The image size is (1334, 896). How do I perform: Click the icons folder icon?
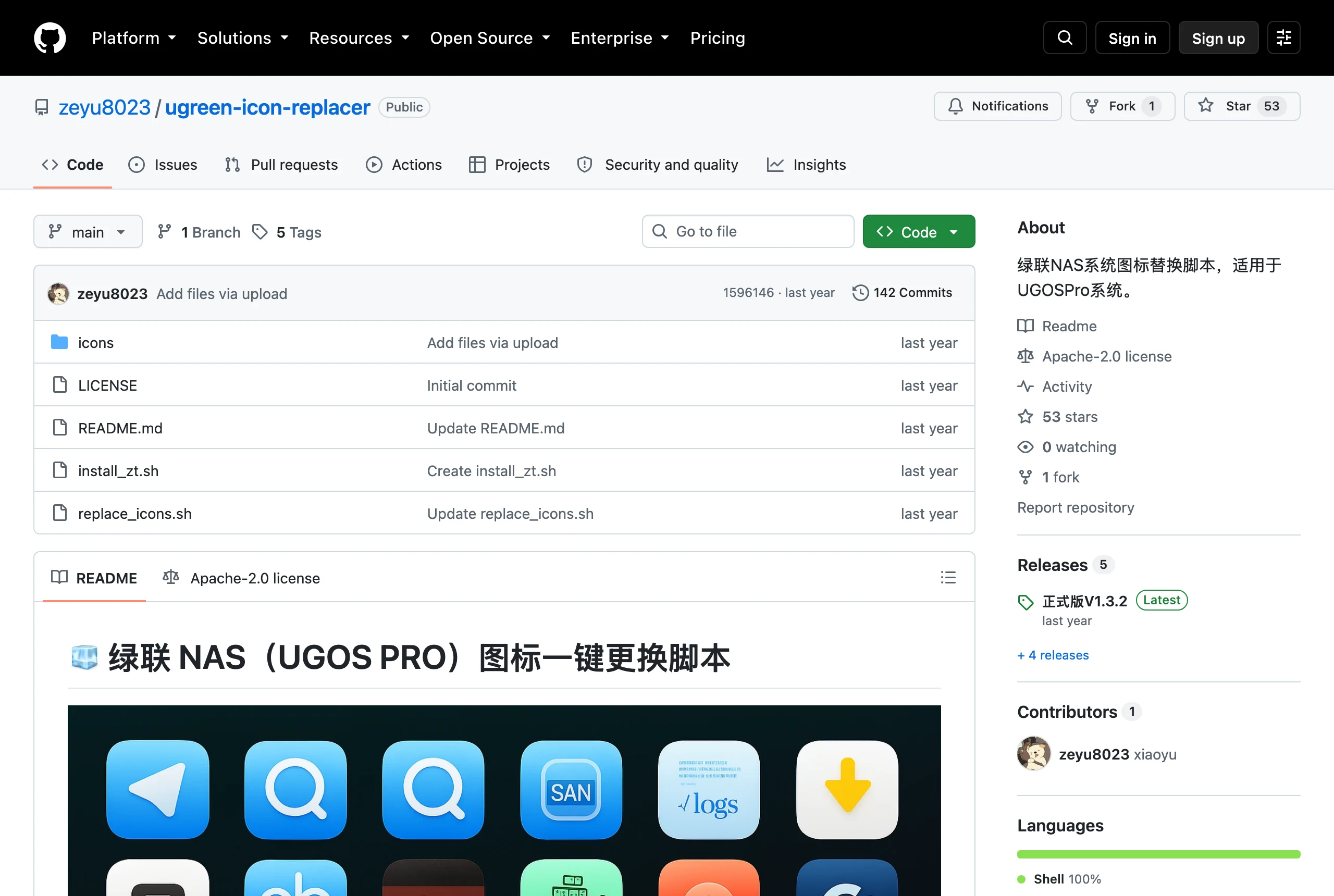(59, 342)
